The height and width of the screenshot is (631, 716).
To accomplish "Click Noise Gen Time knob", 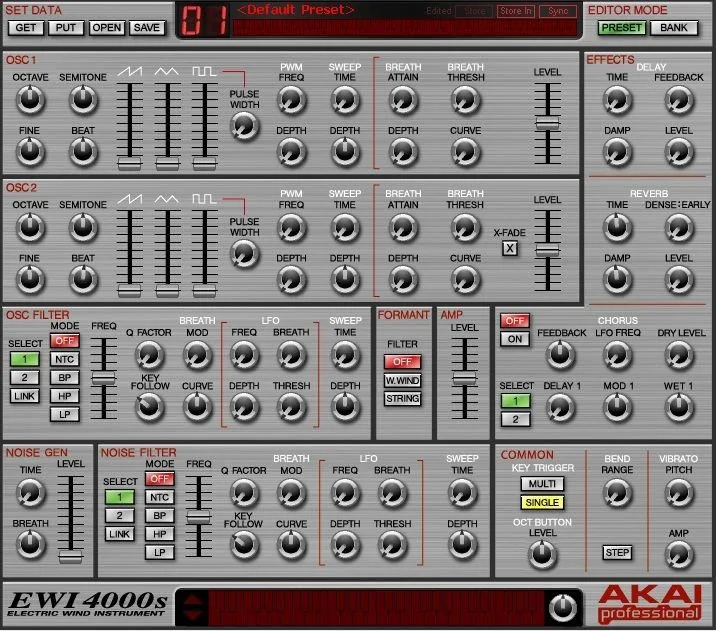I will point(30,494).
